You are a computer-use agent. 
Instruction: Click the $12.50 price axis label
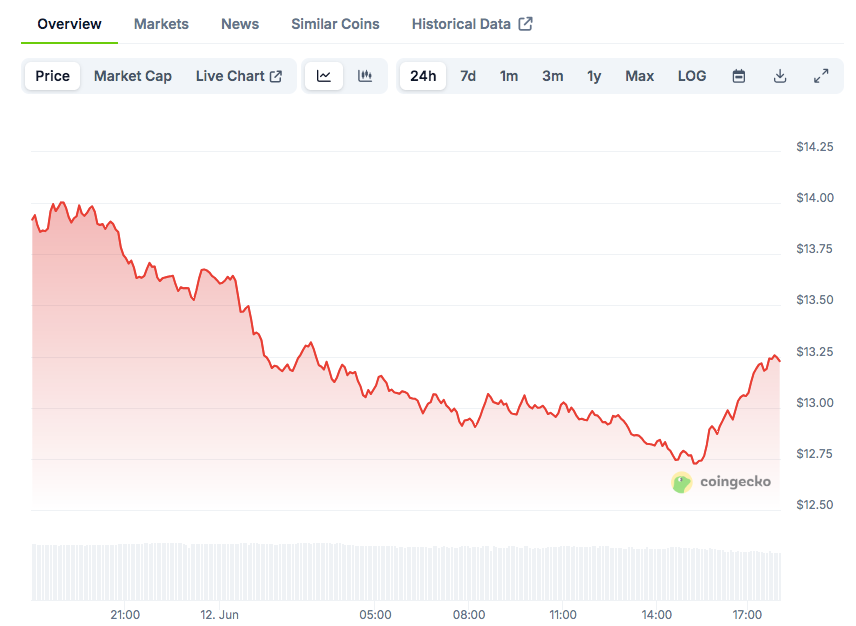coord(815,505)
